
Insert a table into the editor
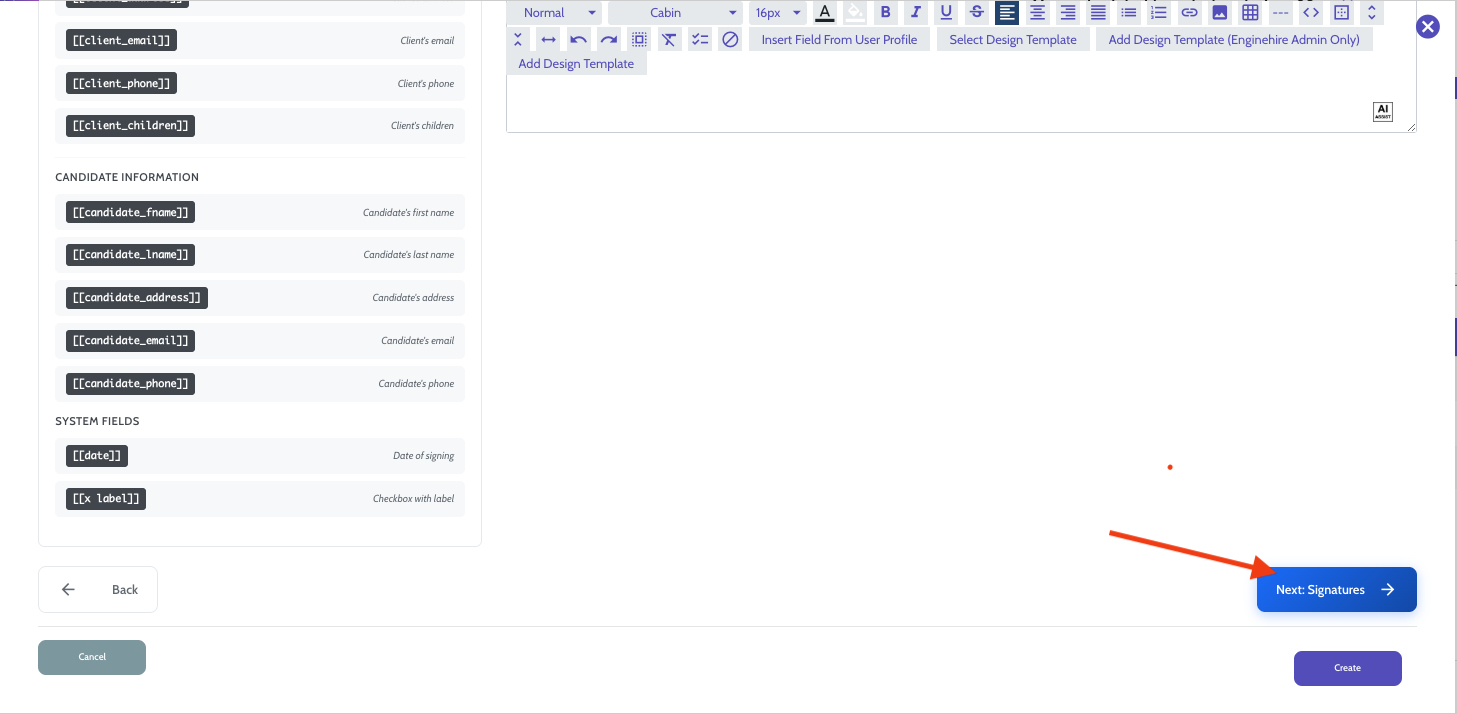(1249, 12)
